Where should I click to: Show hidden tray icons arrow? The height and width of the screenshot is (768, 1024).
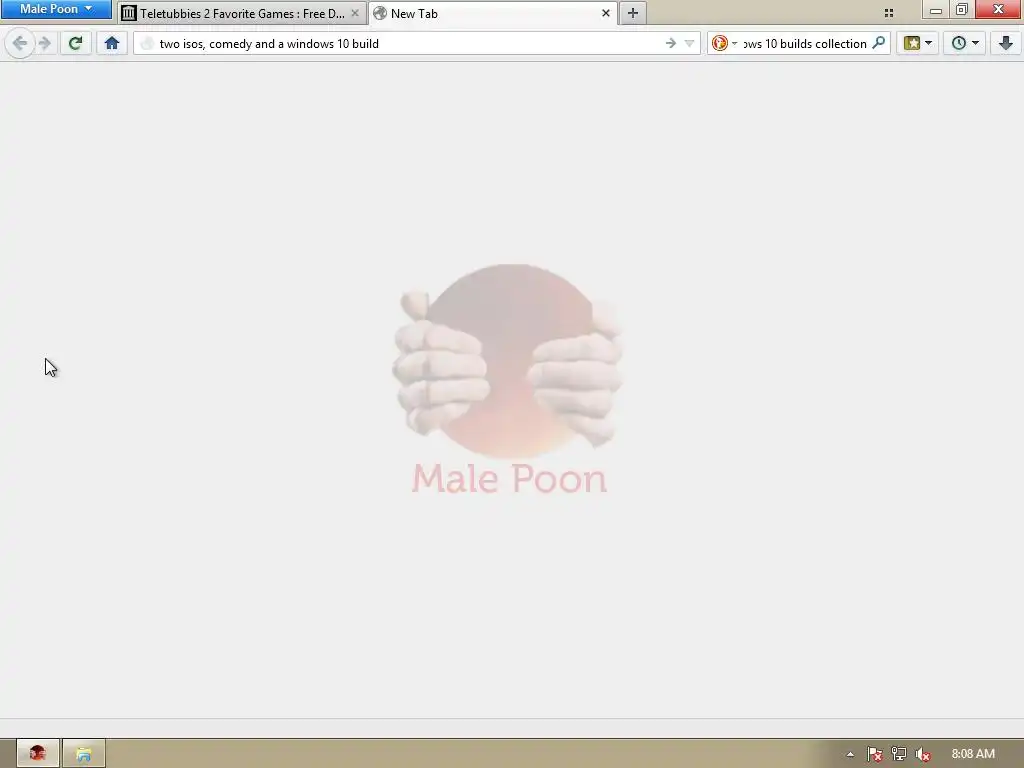click(x=850, y=754)
